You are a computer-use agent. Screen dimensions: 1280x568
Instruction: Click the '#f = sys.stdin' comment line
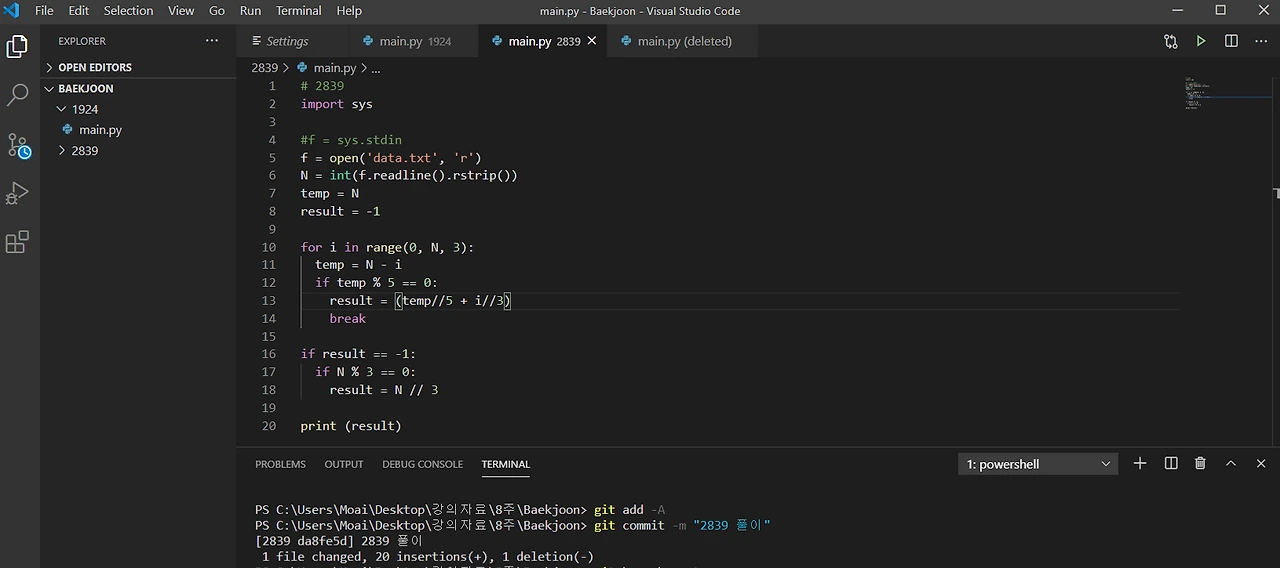351,140
